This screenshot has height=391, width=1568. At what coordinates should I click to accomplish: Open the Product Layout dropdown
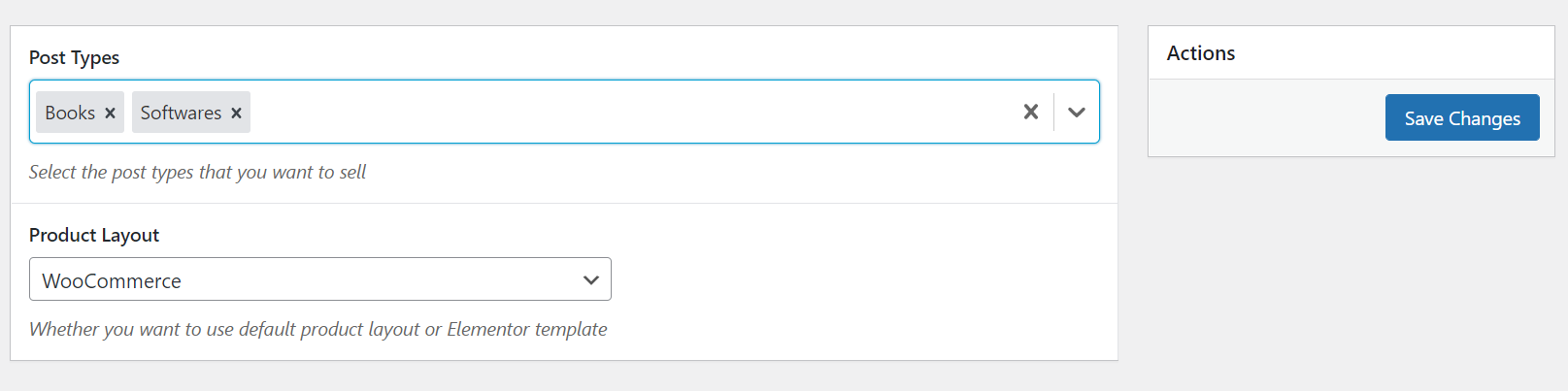(320, 279)
